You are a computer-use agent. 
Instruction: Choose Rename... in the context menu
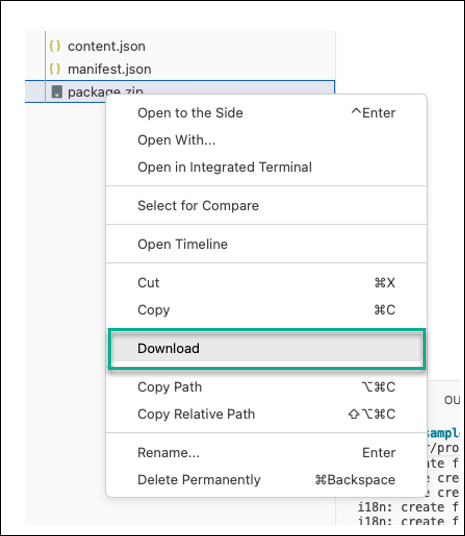(266, 453)
